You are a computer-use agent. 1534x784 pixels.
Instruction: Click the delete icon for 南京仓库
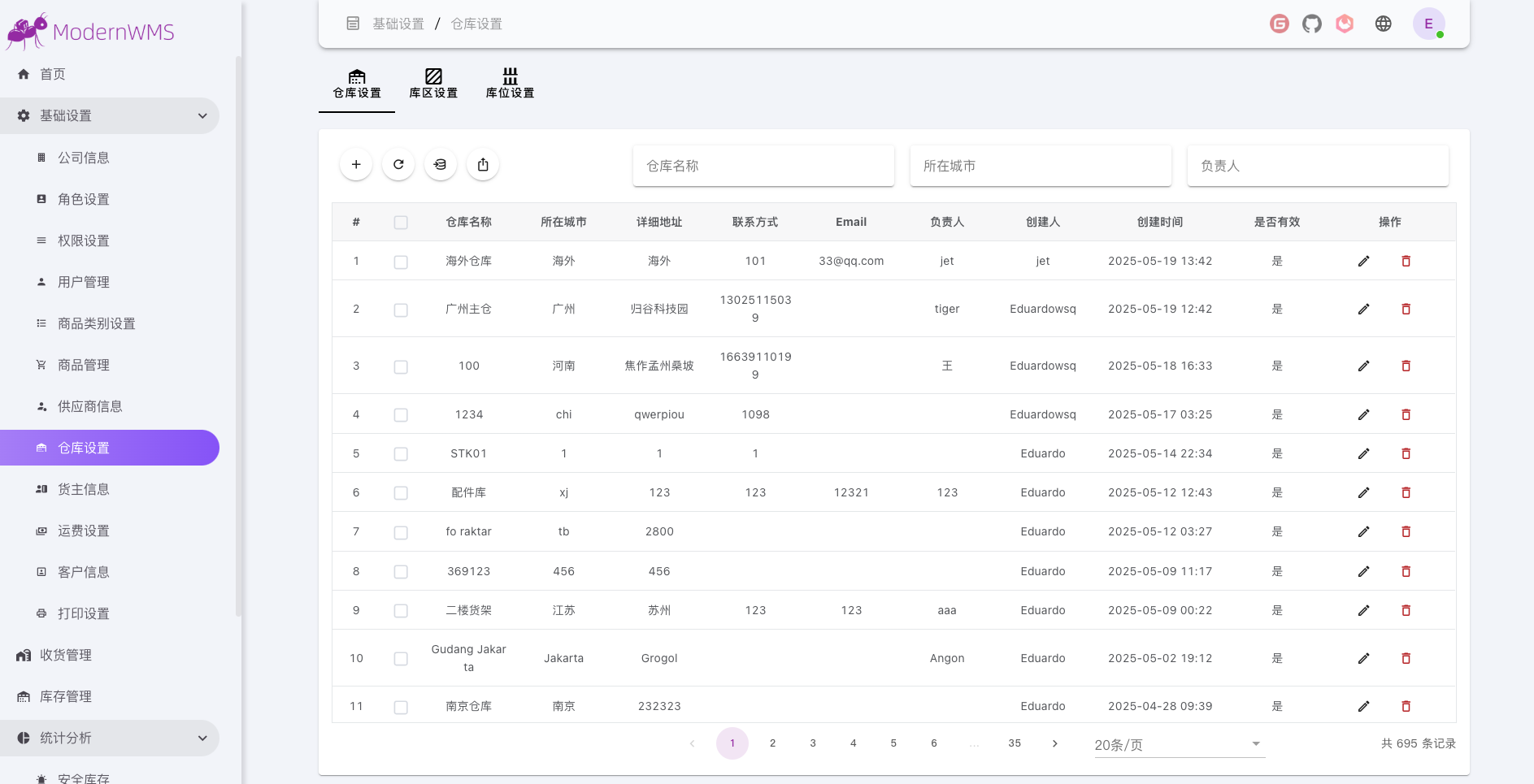(x=1406, y=706)
